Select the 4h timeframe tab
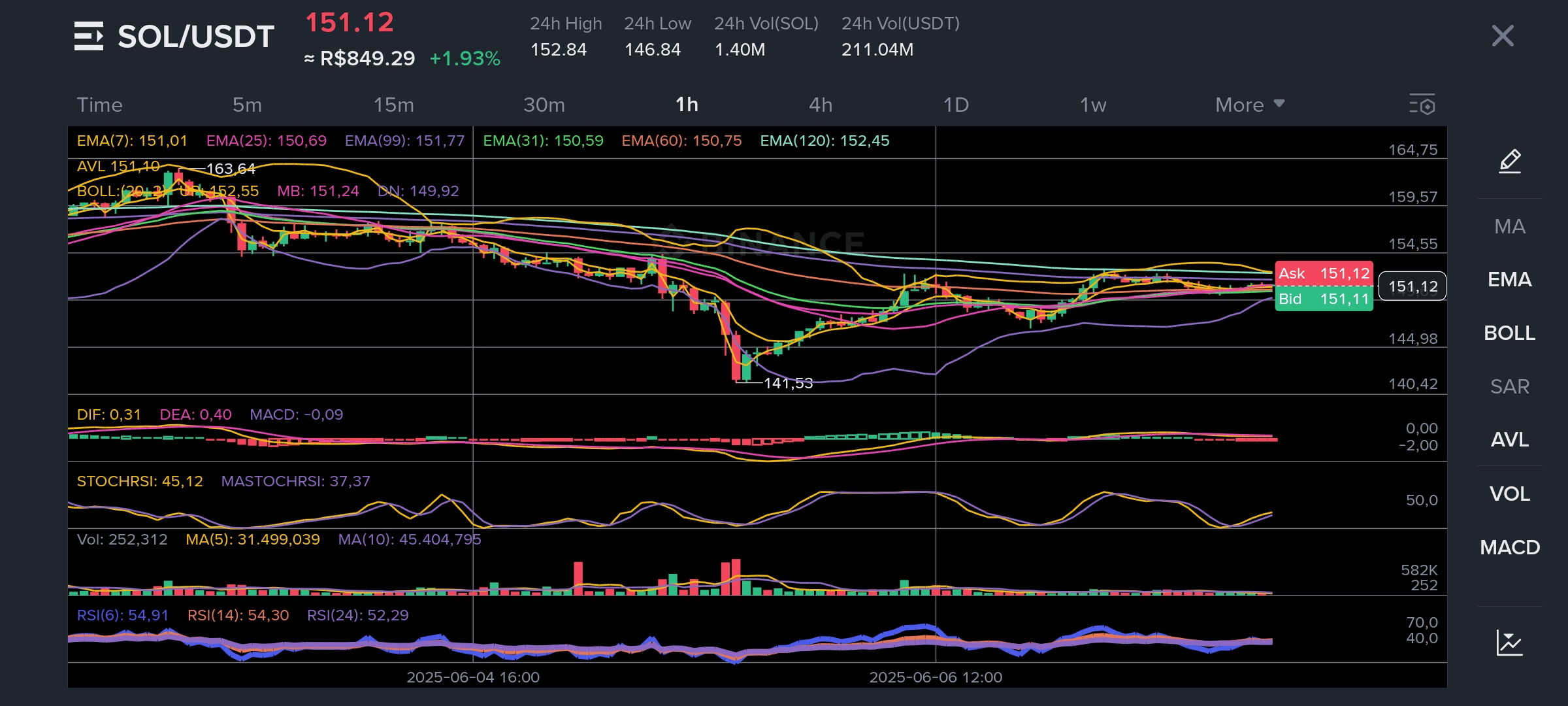Image resolution: width=1568 pixels, height=706 pixels. coord(821,105)
